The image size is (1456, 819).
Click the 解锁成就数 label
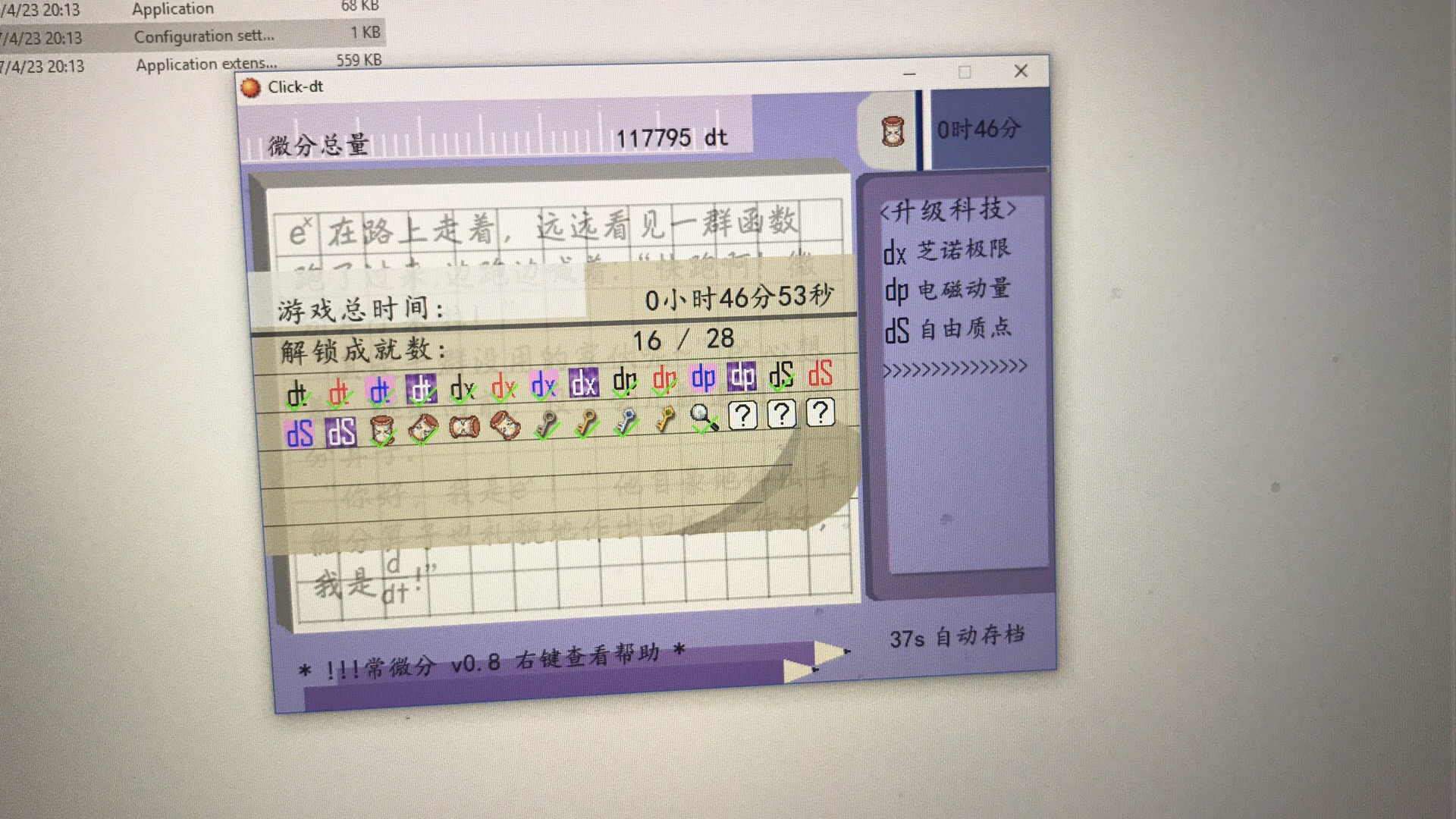click(x=362, y=350)
